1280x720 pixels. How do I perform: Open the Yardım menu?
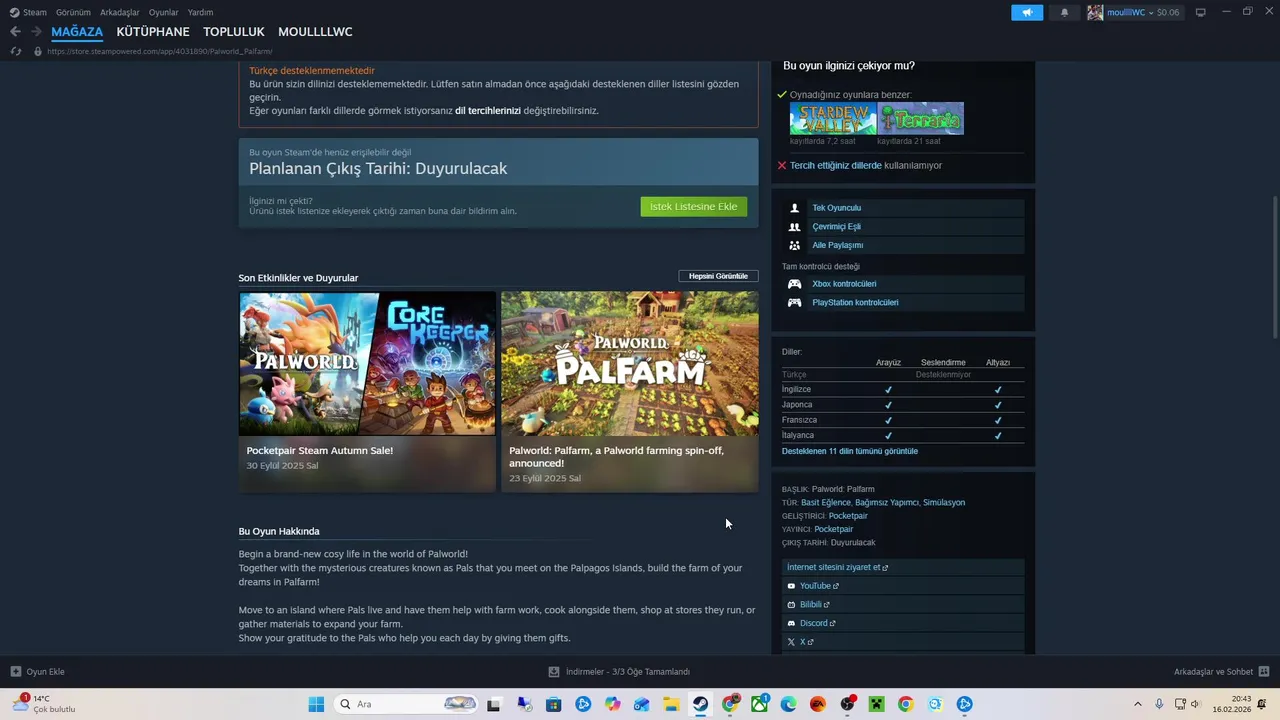pyautogui.click(x=200, y=12)
